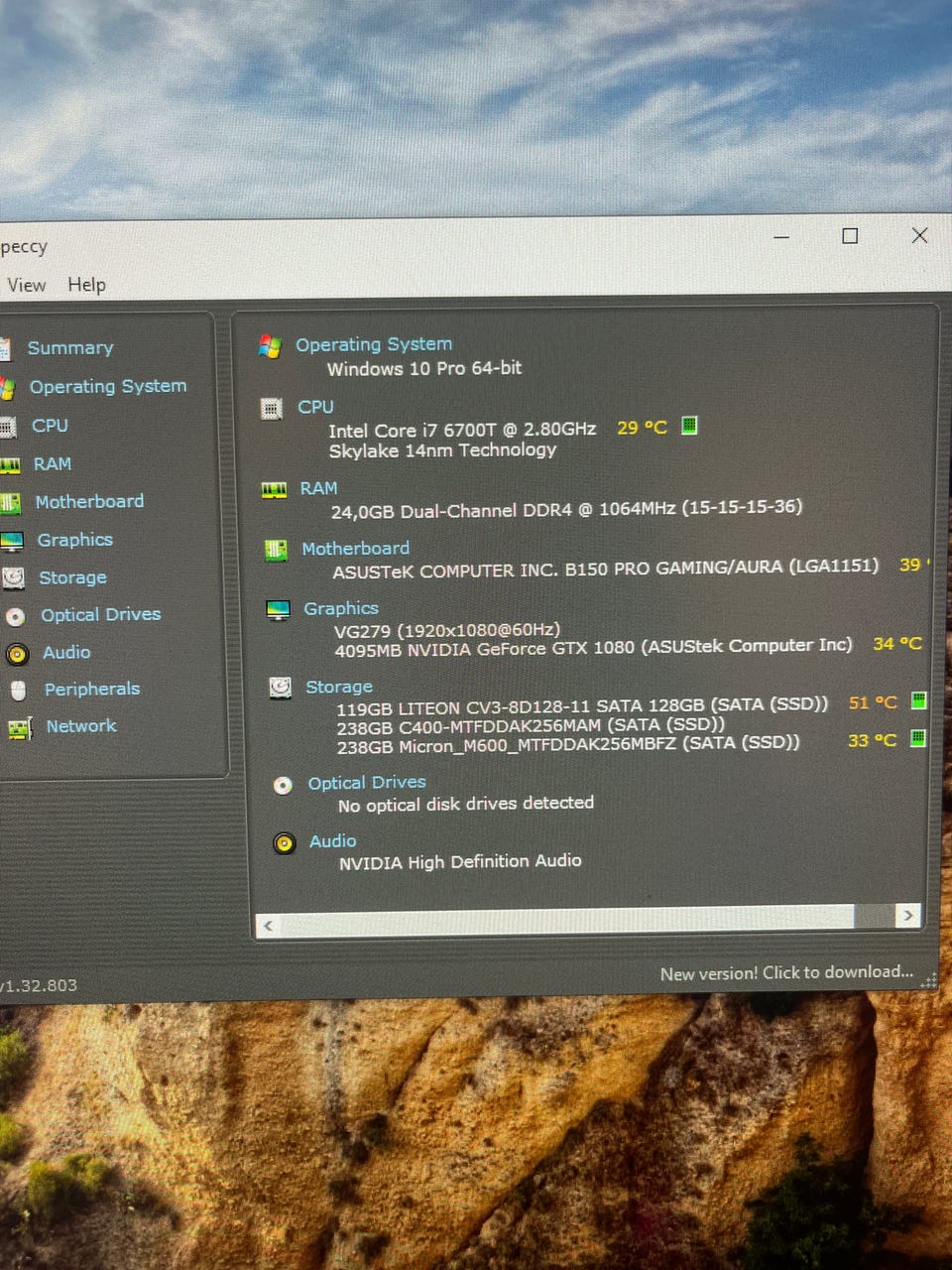Click the green CPU temperature indicator icon

(x=689, y=426)
